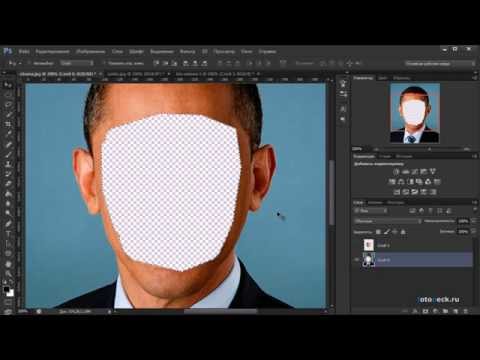Toggle visibility eye of the selected bottom layer
The width and height of the screenshot is (480, 360).
tap(357, 260)
